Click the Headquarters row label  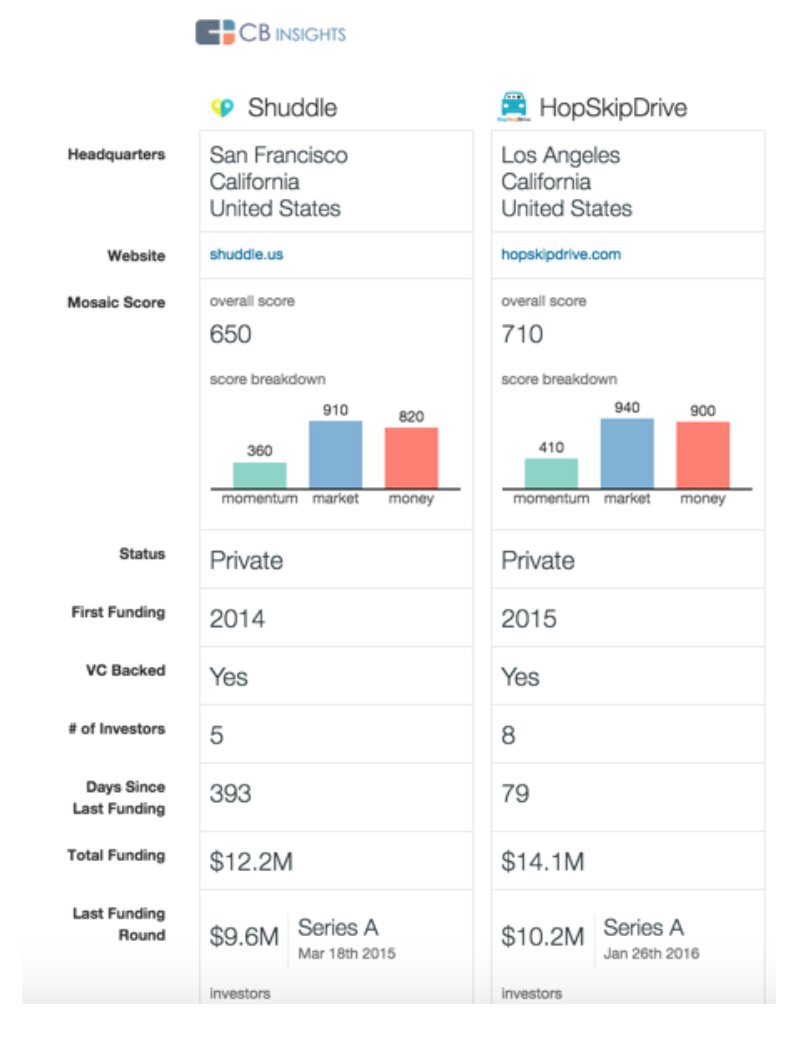[116, 154]
